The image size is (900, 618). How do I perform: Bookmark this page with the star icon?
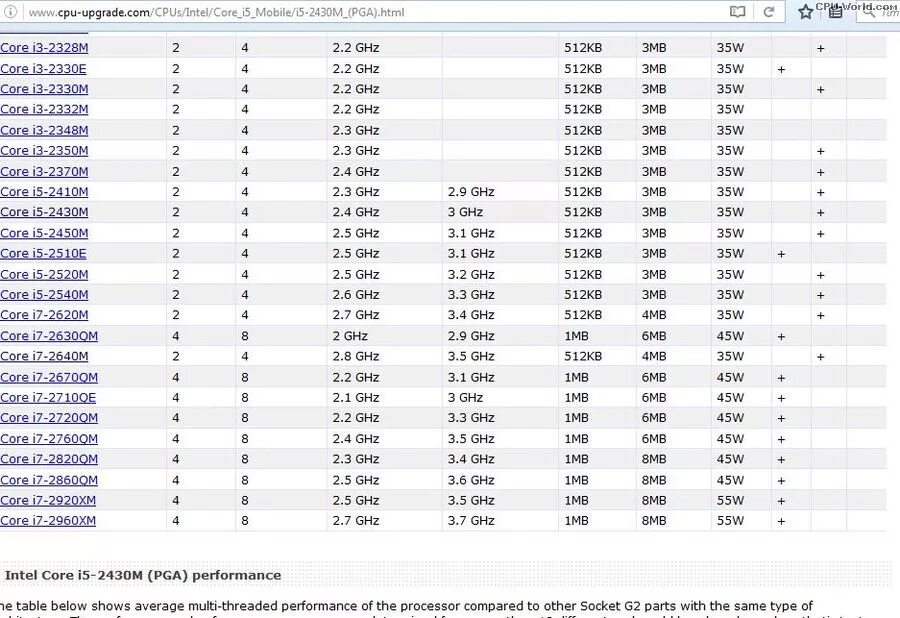pos(805,11)
